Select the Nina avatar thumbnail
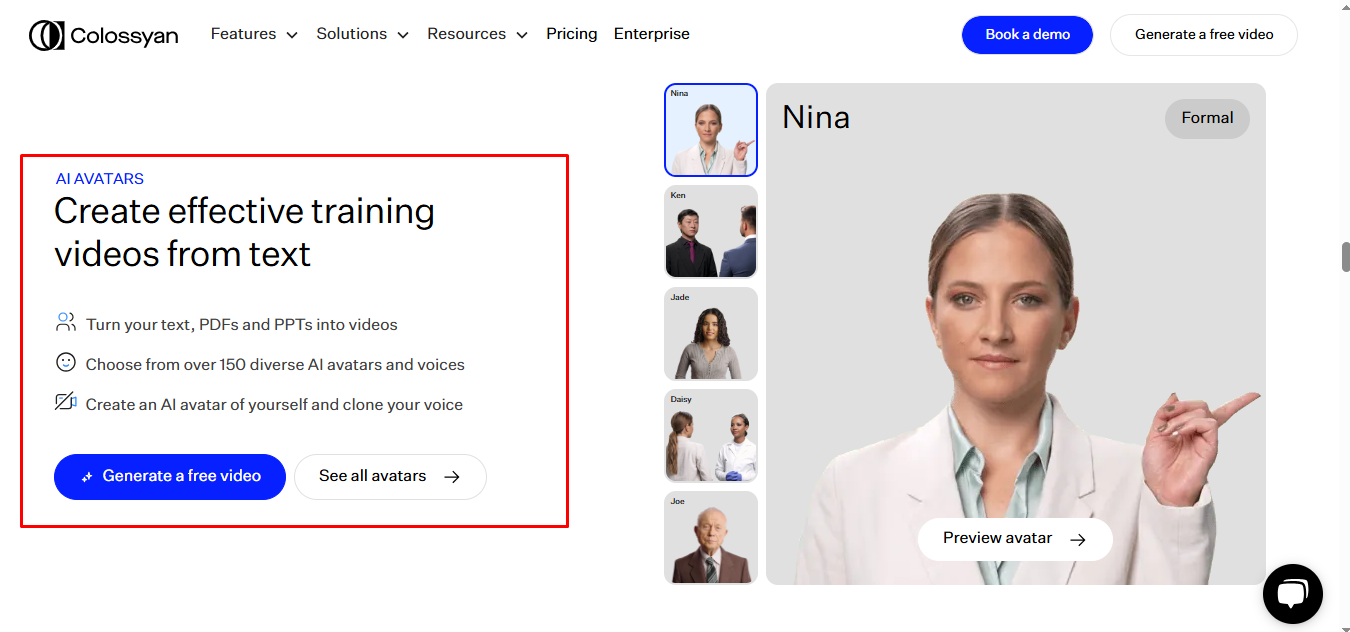Image resolution: width=1350 pixels, height=632 pixels. pyautogui.click(x=711, y=130)
